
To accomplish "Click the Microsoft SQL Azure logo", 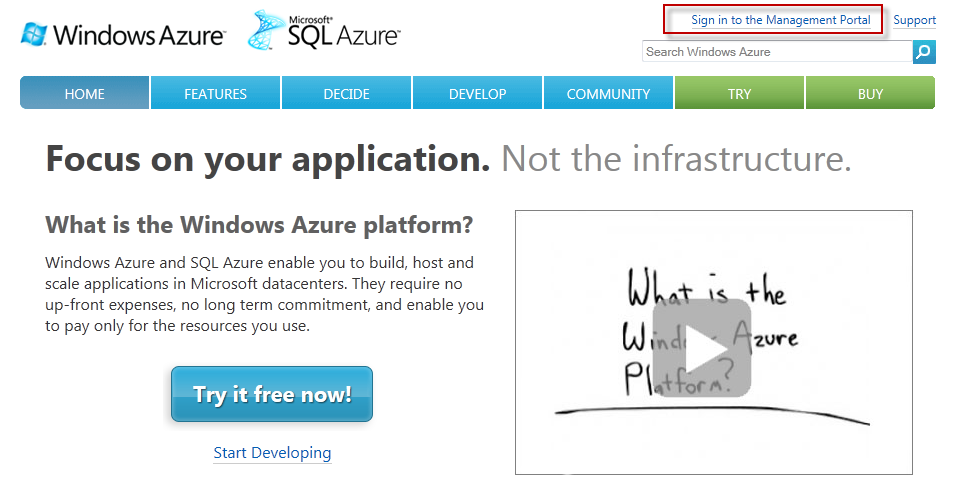I will click(x=324, y=29).
